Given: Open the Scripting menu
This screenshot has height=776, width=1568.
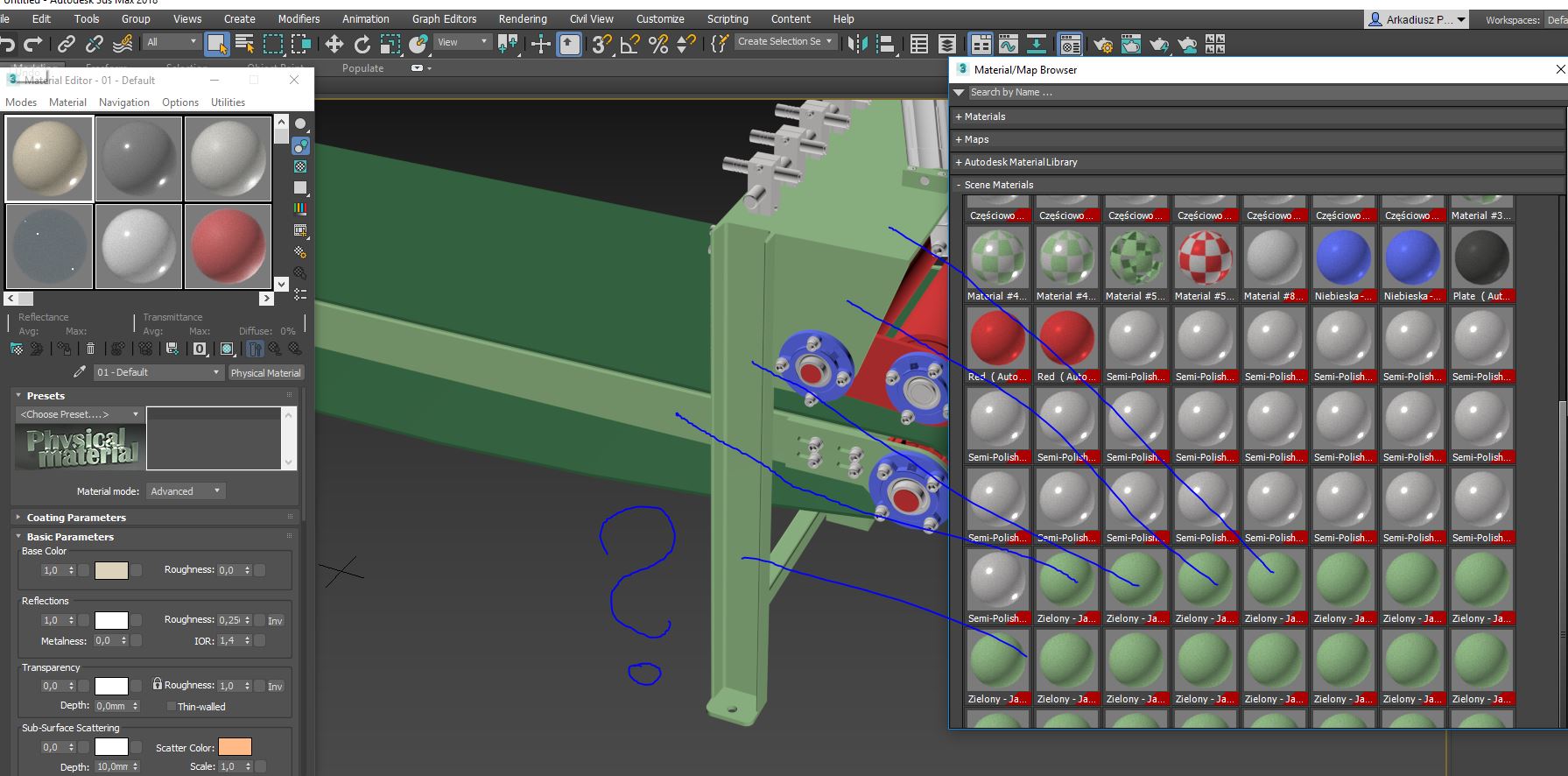Looking at the screenshot, I should tap(728, 18).
